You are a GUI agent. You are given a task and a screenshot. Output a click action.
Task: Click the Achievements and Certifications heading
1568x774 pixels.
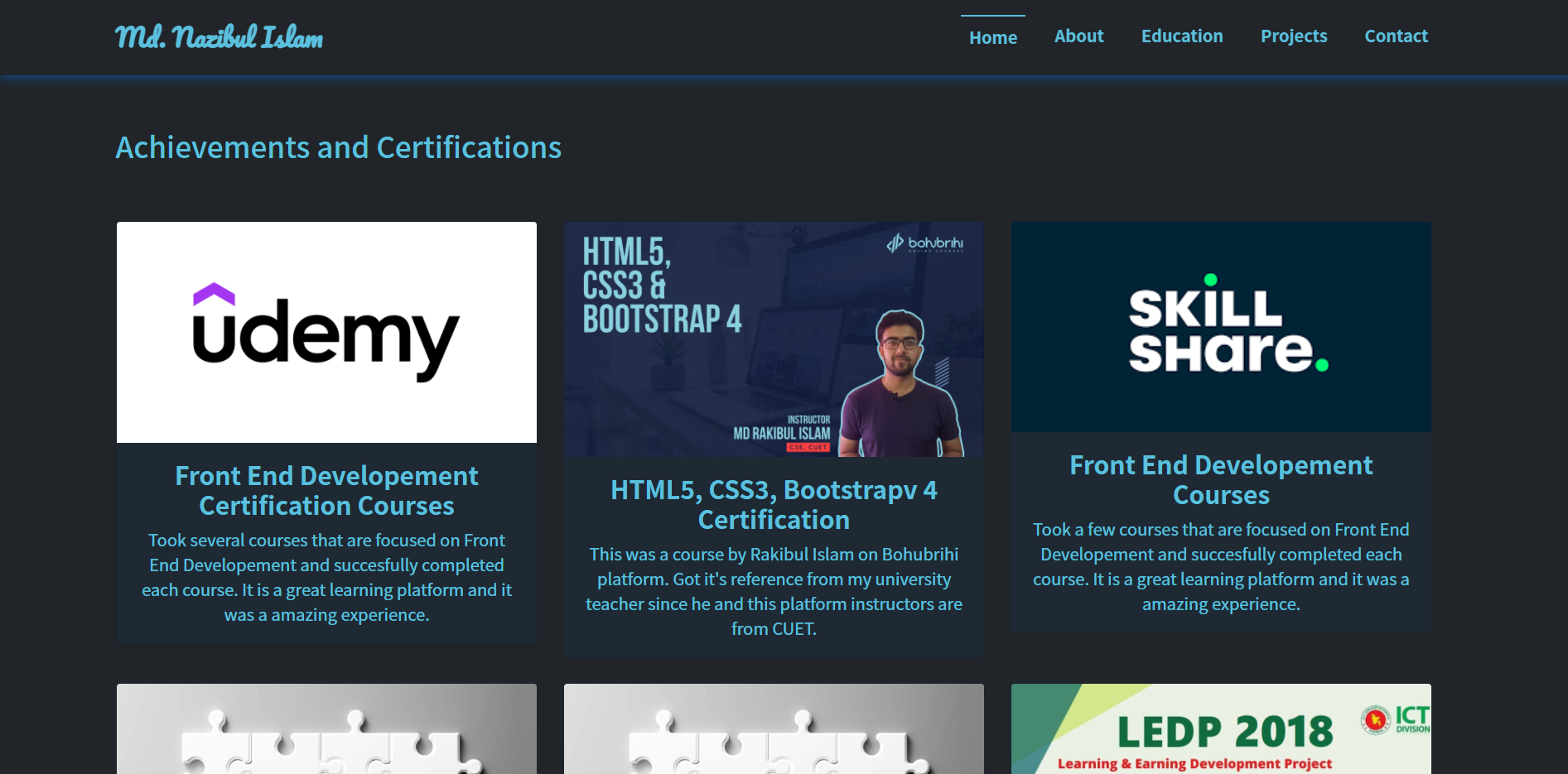click(x=338, y=148)
